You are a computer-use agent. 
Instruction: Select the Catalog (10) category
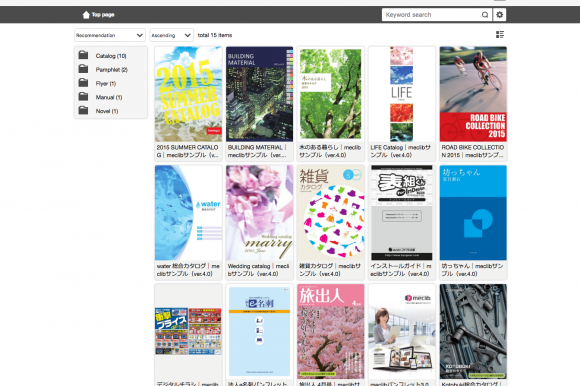coord(111,56)
